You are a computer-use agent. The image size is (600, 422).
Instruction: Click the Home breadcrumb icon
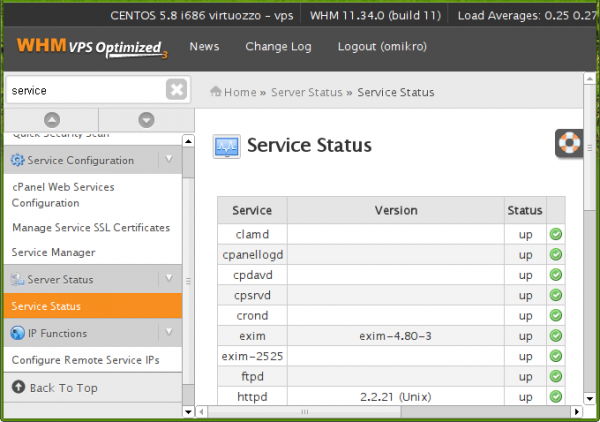(x=214, y=92)
